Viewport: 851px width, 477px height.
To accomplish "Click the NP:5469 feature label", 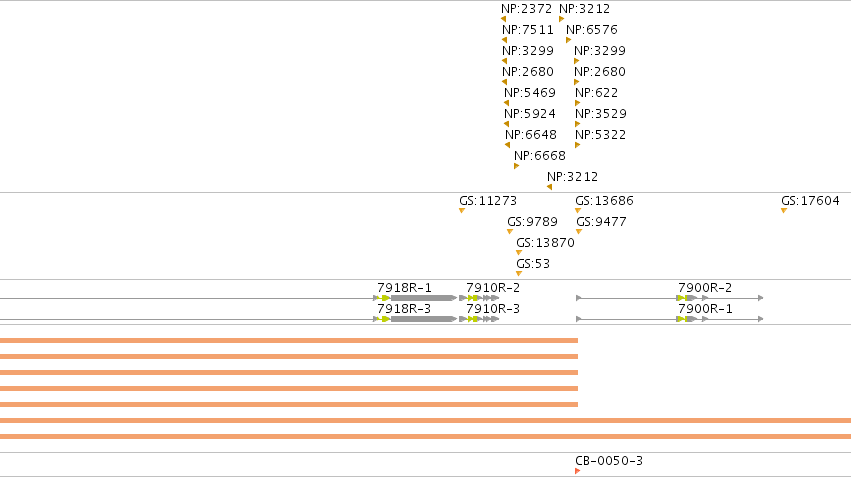I will pyautogui.click(x=530, y=93).
